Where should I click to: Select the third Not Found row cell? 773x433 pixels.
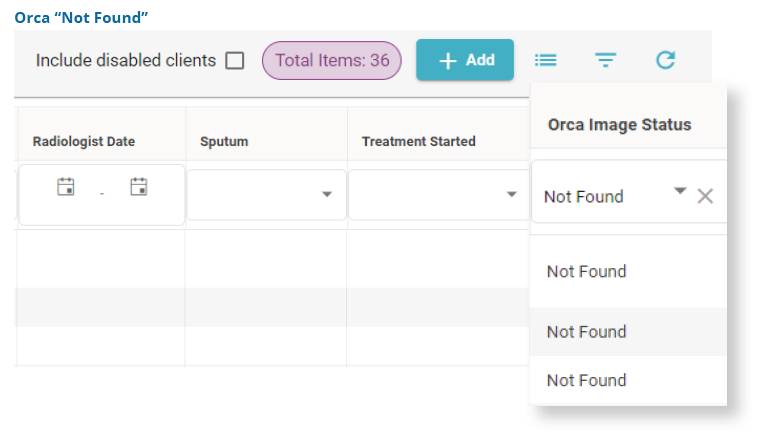[x=587, y=380]
